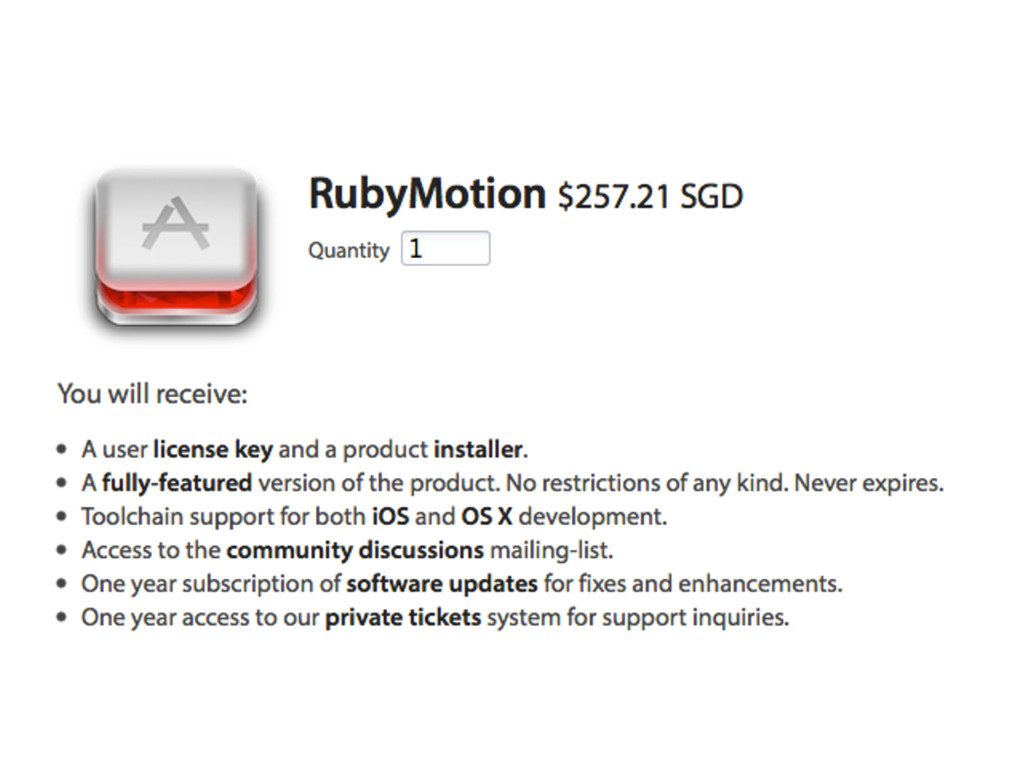Click the 'Never expires.' sentence
This screenshot has height=768, width=1024.
click(869, 483)
